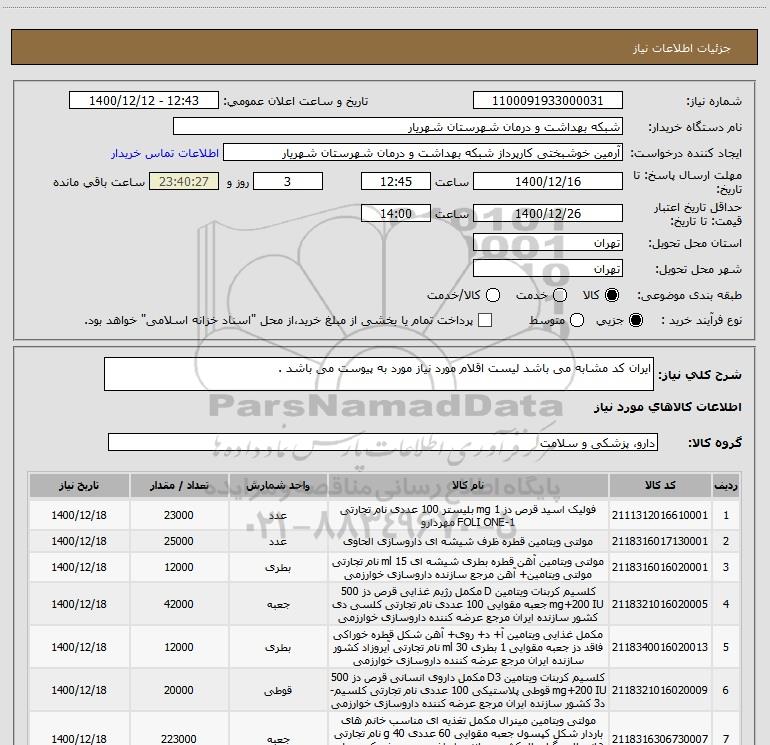Click the واحد شمارش column header

click(278, 485)
